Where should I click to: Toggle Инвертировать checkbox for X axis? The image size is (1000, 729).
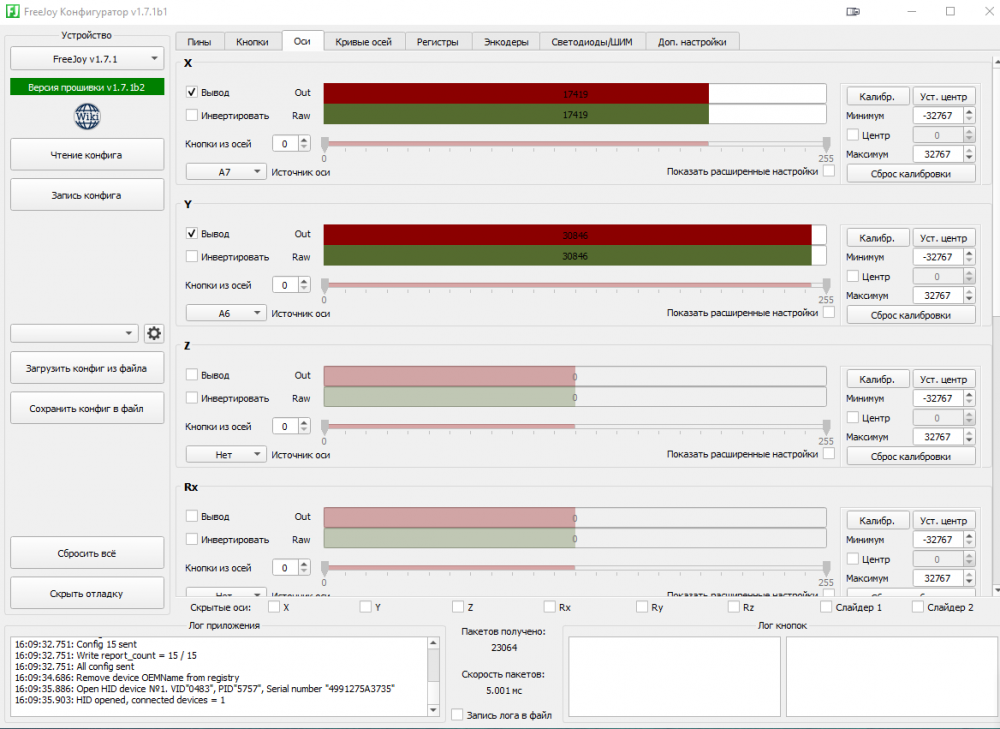click(192, 115)
